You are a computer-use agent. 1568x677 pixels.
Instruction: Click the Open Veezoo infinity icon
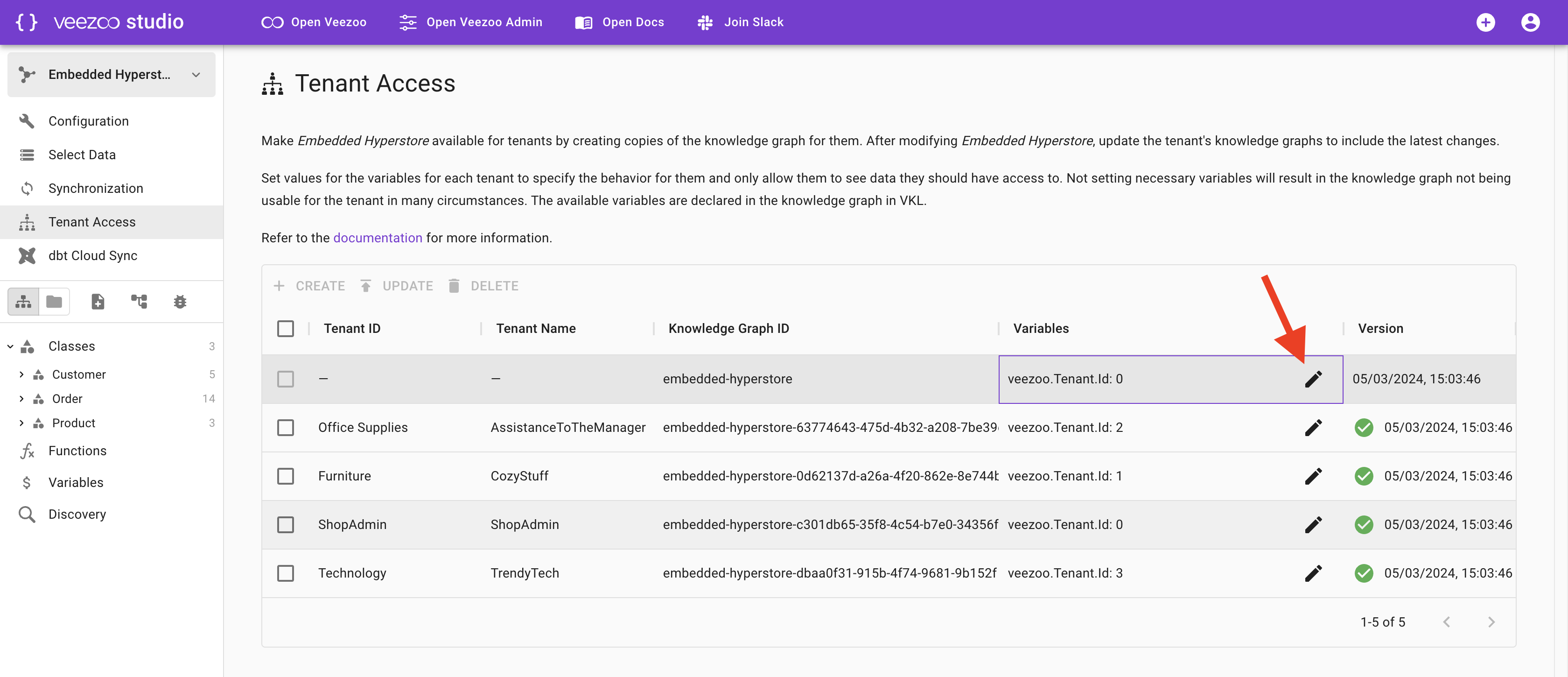click(272, 22)
